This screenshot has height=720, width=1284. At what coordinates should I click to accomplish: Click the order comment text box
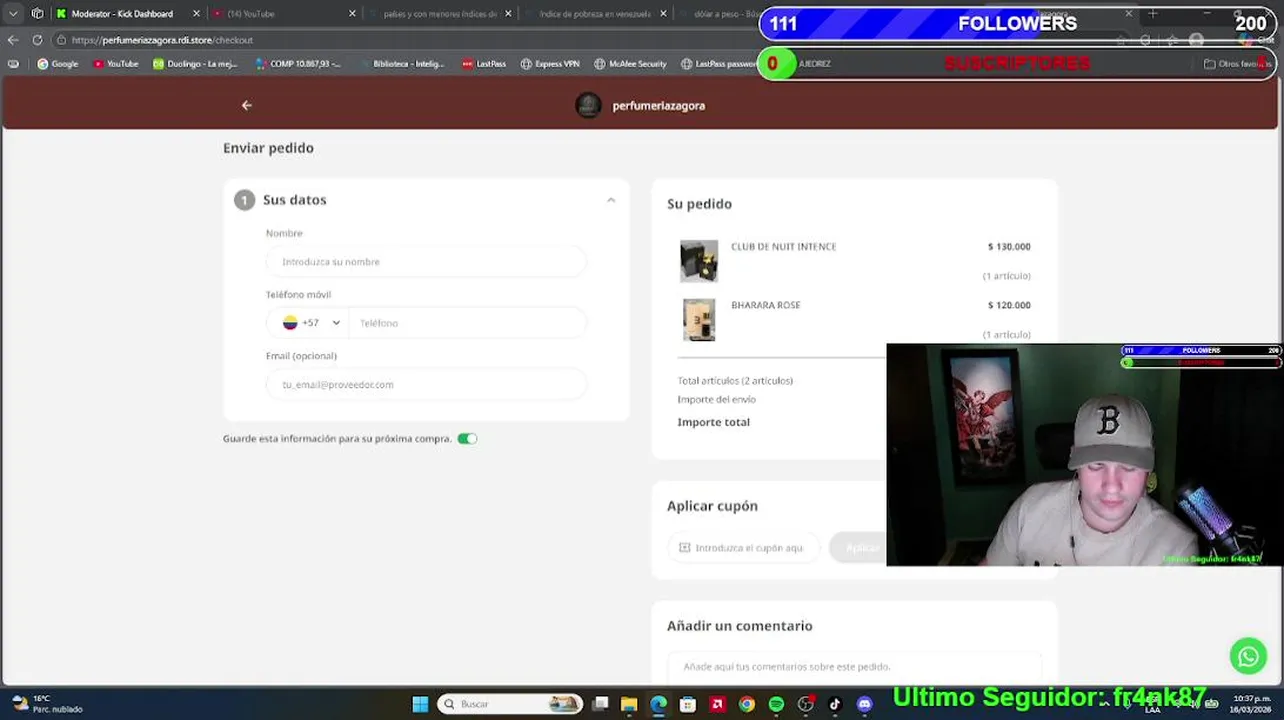coord(855,667)
